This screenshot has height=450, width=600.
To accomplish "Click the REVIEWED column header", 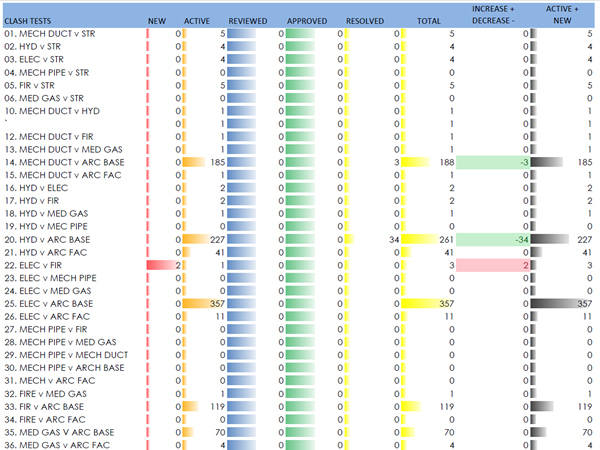I will click(x=248, y=20).
